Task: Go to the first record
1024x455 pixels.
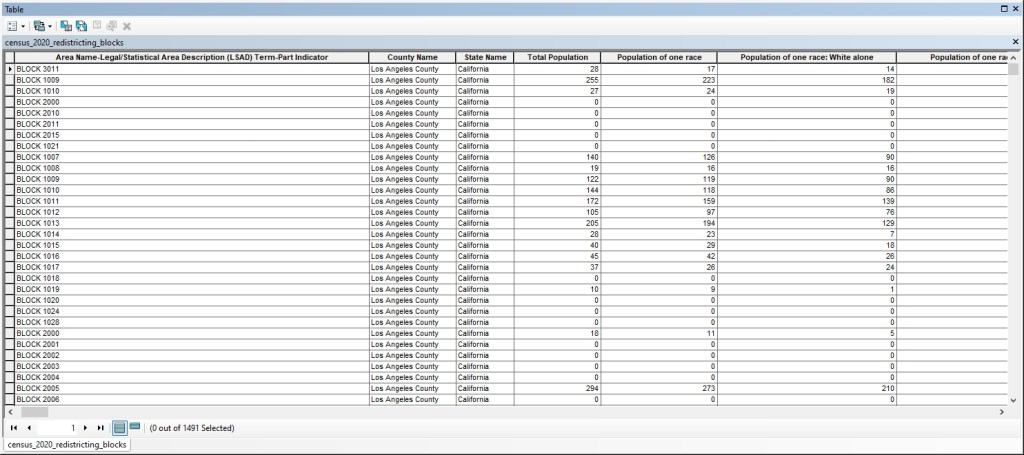Action: (13, 428)
